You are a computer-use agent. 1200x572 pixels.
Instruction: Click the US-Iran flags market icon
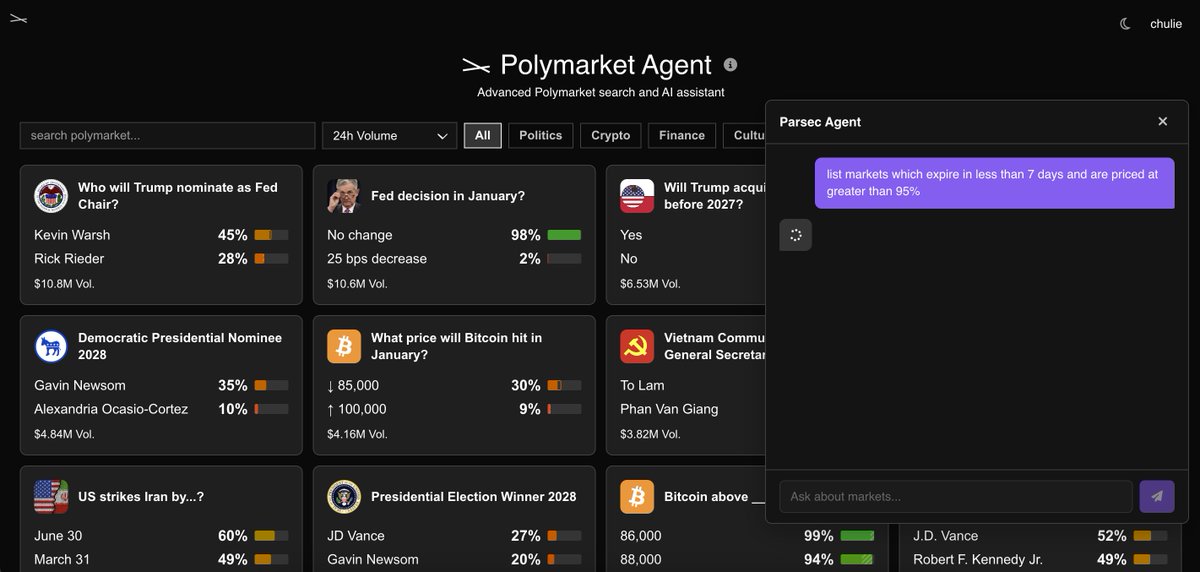click(x=50, y=496)
